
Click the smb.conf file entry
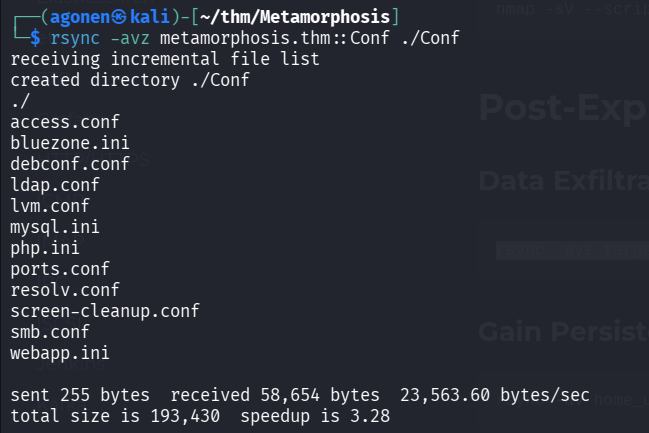tap(50, 332)
